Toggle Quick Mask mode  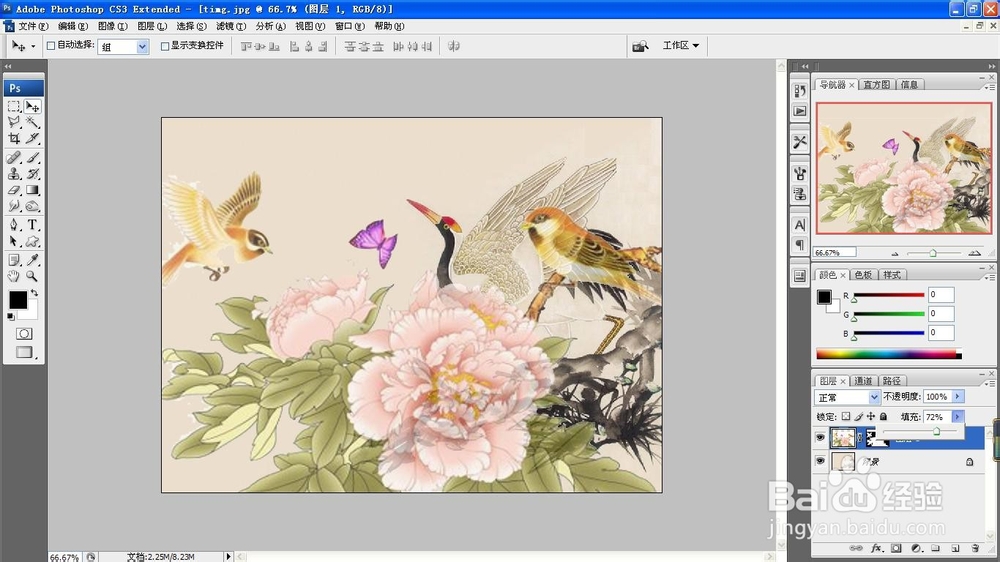point(24,334)
